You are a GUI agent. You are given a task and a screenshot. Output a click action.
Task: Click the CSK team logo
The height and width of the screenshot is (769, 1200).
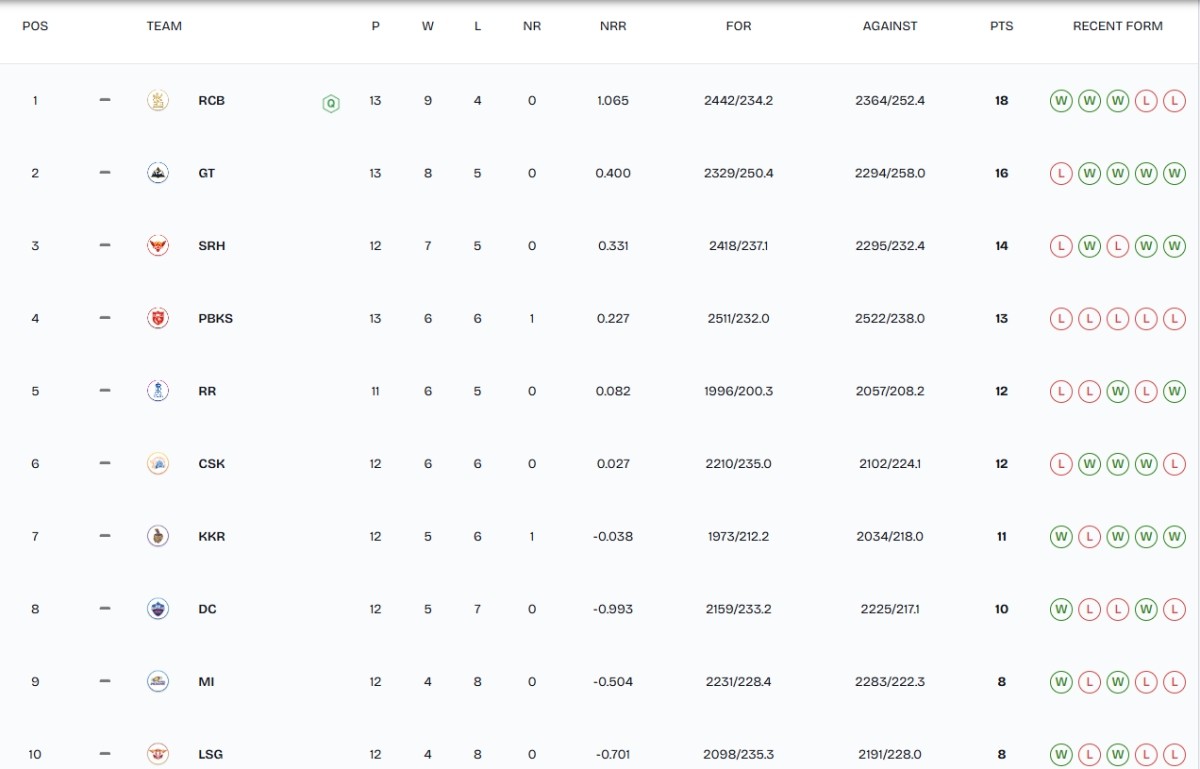[x=158, y=464]
